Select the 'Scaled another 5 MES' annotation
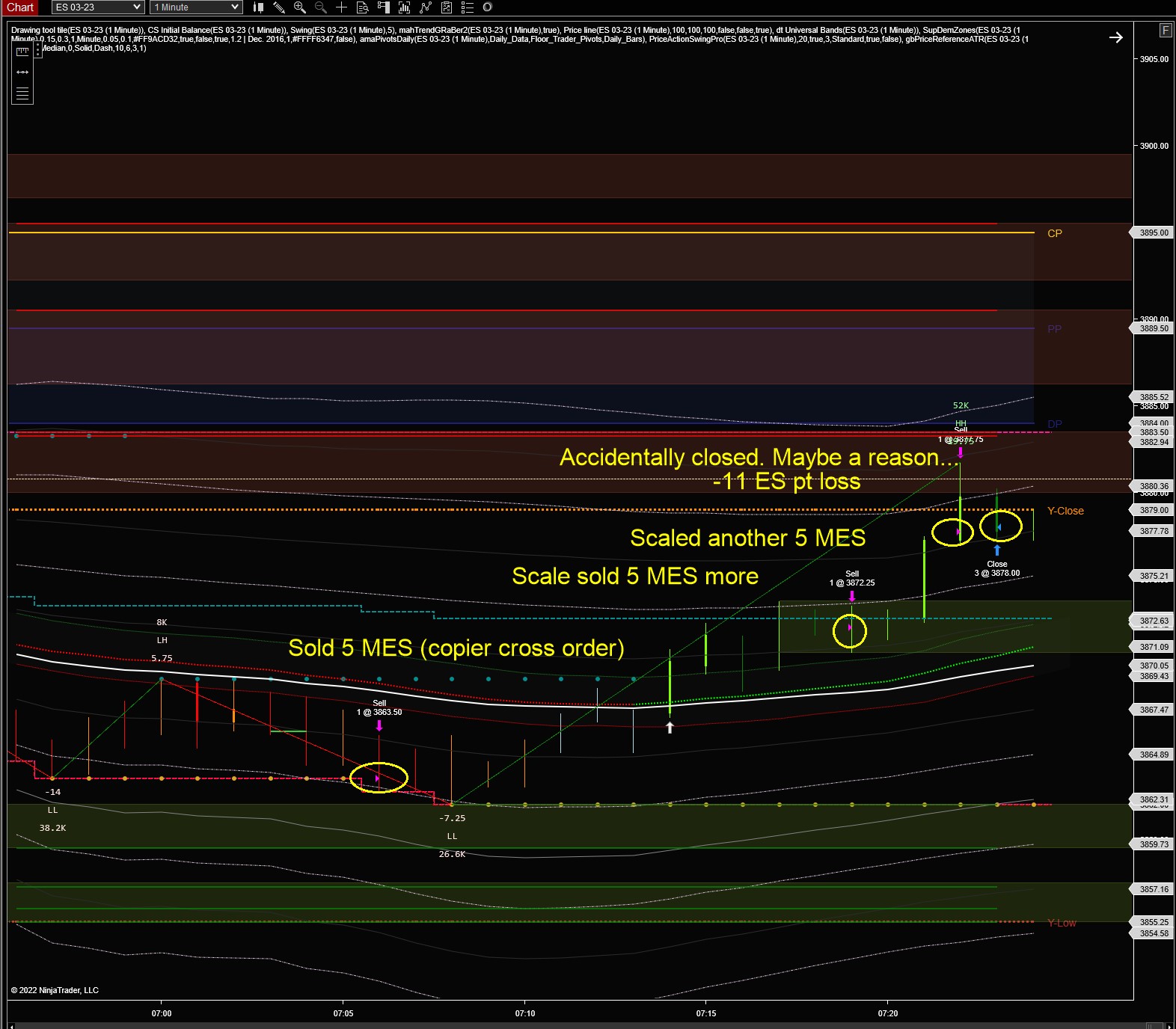 748,538
